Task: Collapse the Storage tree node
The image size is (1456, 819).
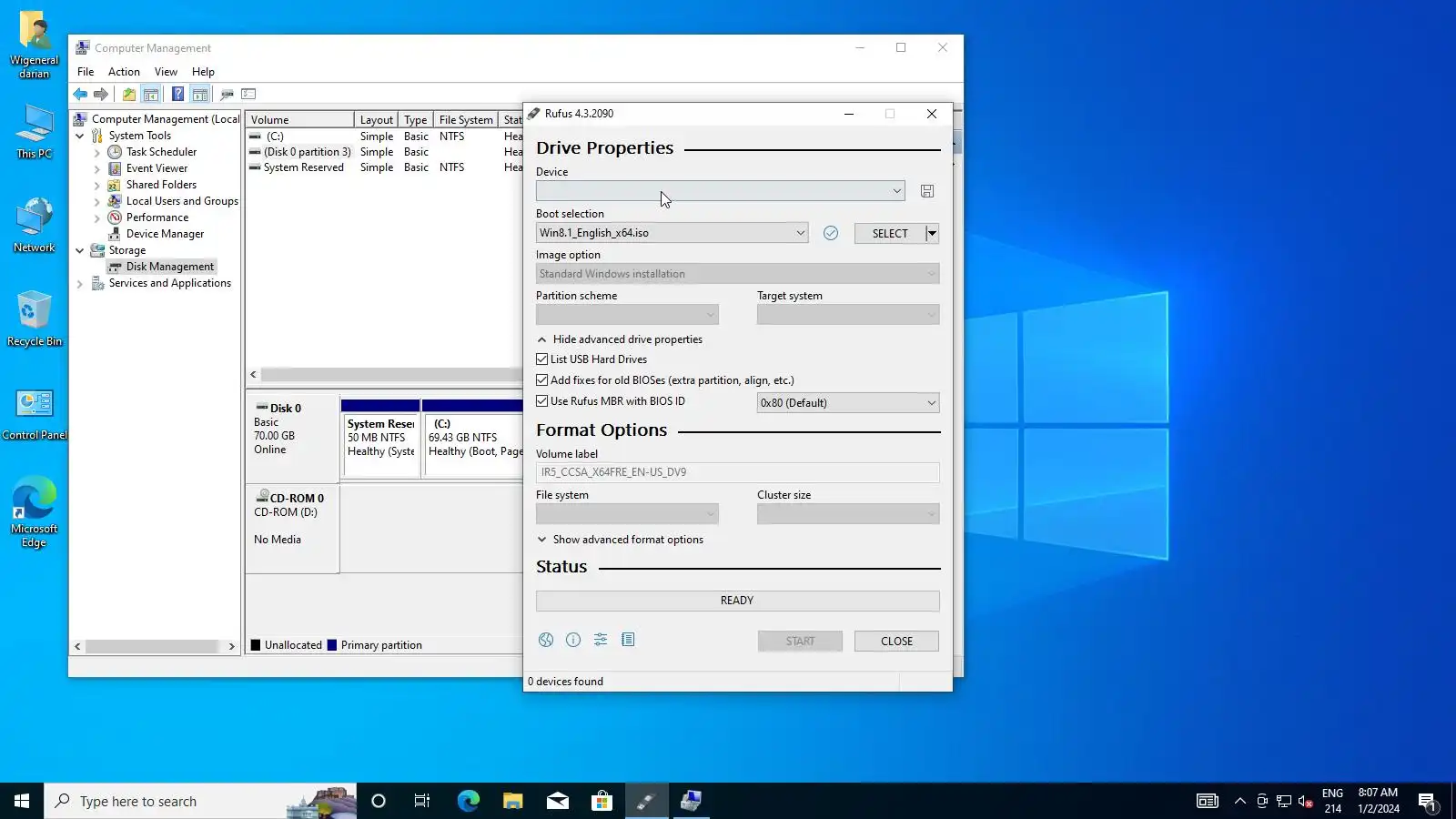Action: coord(80,250)
